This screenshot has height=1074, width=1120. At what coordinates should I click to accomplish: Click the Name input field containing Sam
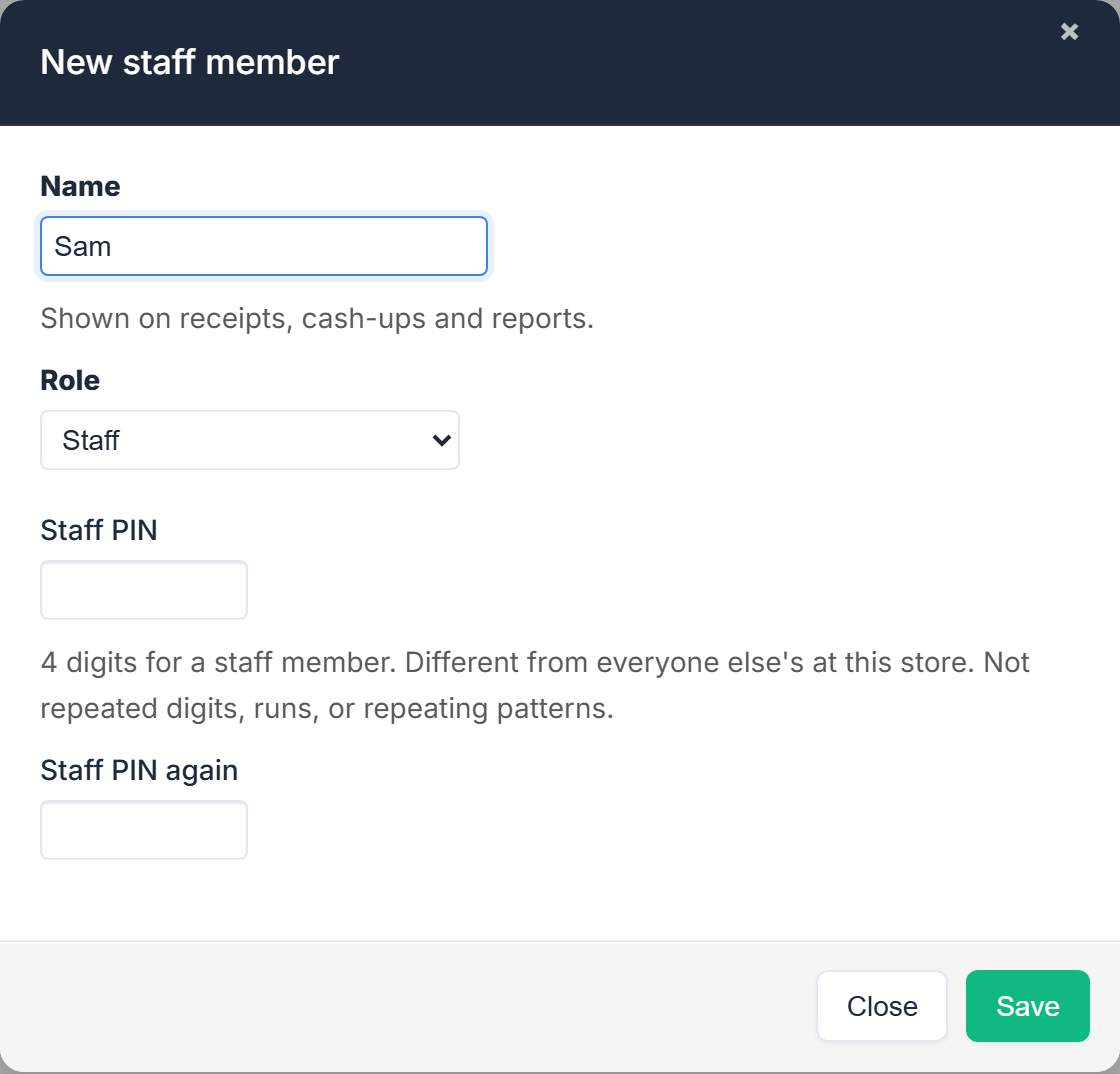point(264,246)
